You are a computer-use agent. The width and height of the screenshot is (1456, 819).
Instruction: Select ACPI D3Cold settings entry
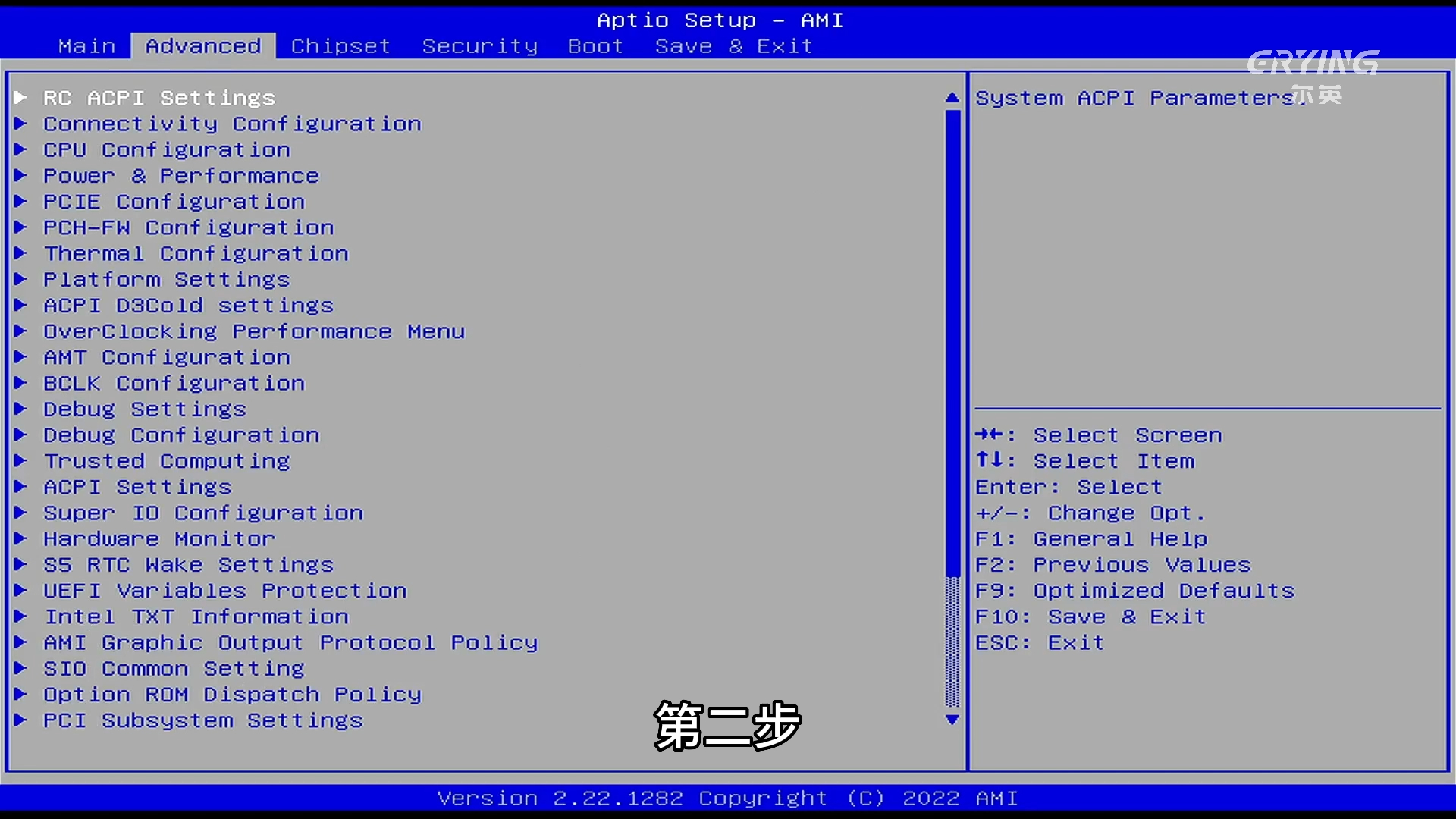click(188, 305)
